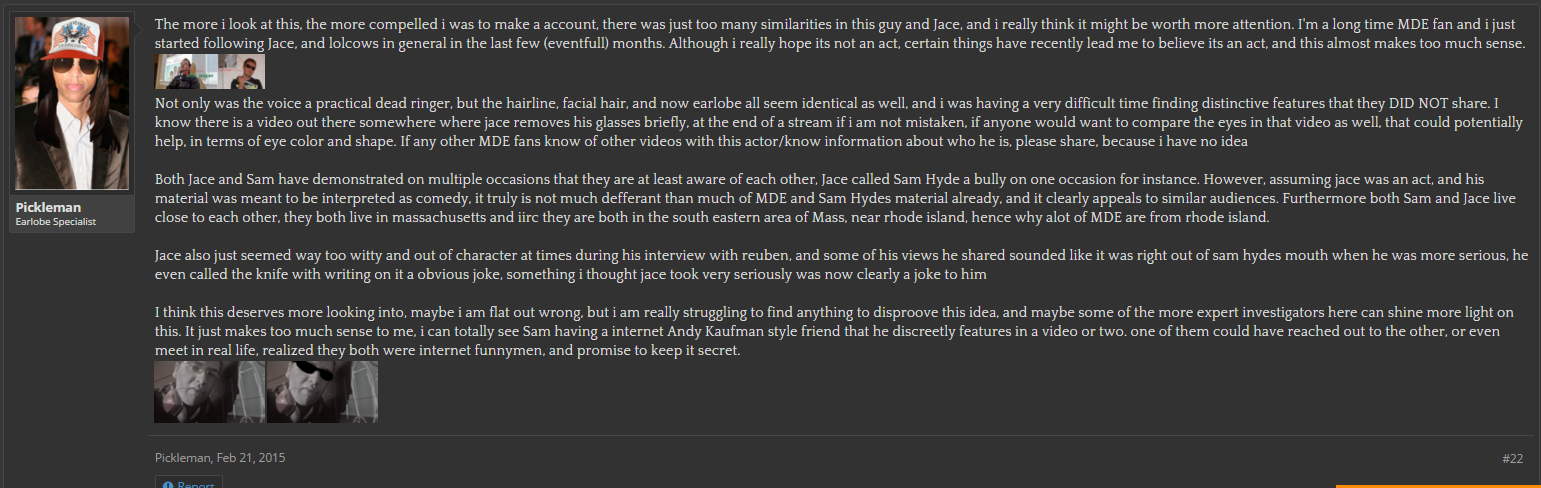Open the first bottom attachment thumbnail without sunglasses

[x=209, y=392]
